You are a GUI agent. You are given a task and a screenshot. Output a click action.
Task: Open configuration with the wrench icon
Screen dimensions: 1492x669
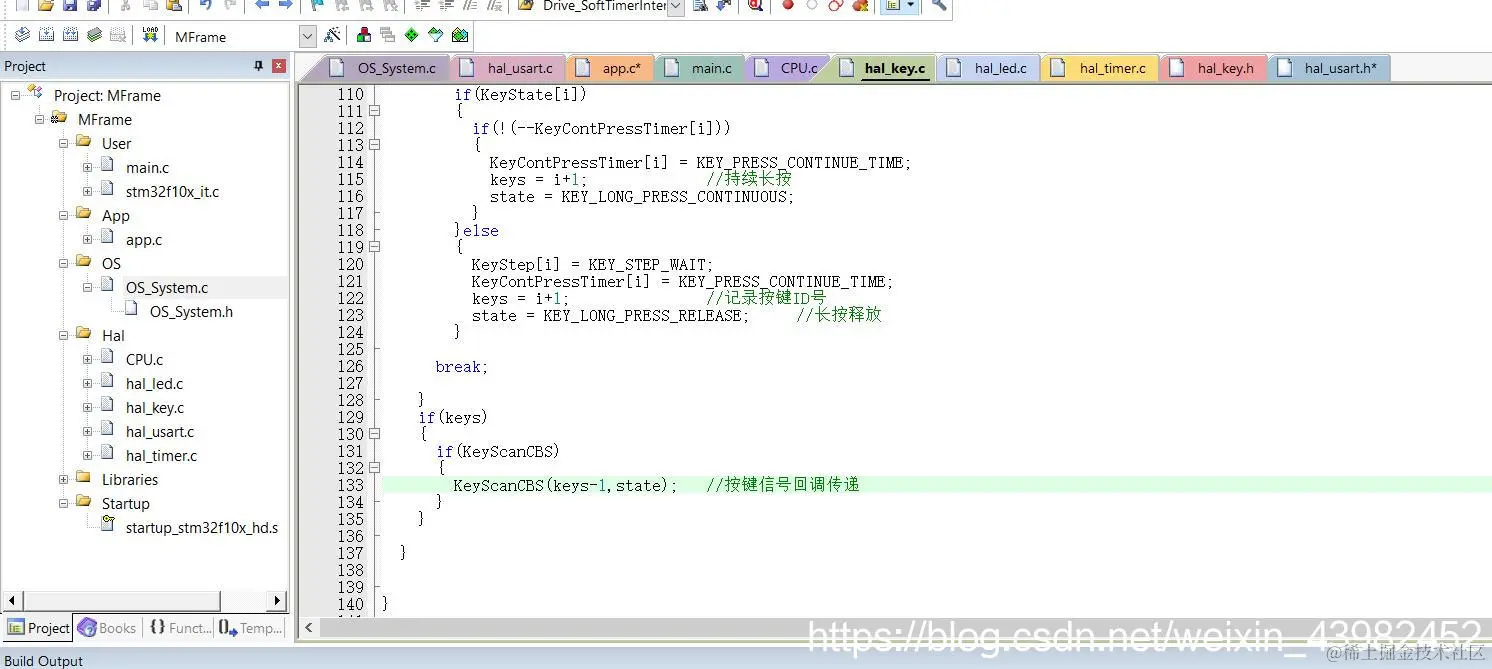(939, 5)
